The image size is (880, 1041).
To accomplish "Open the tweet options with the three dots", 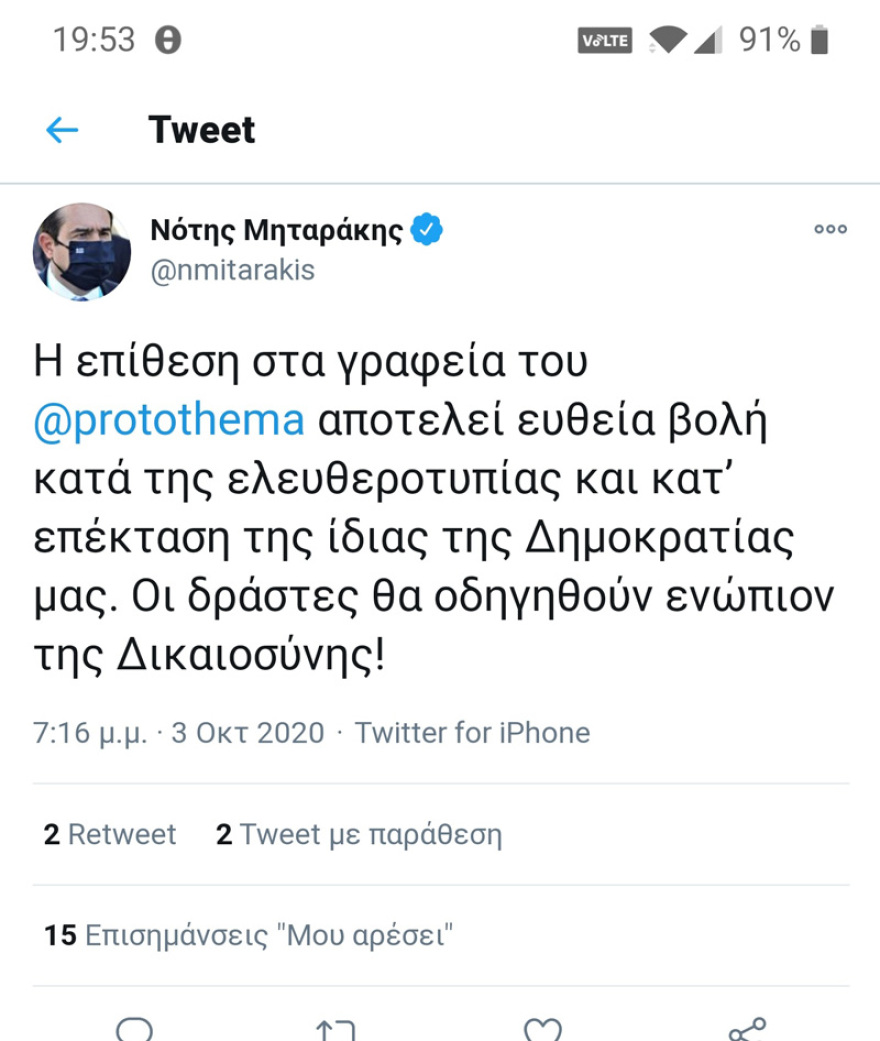I will [x=830, y=228].
